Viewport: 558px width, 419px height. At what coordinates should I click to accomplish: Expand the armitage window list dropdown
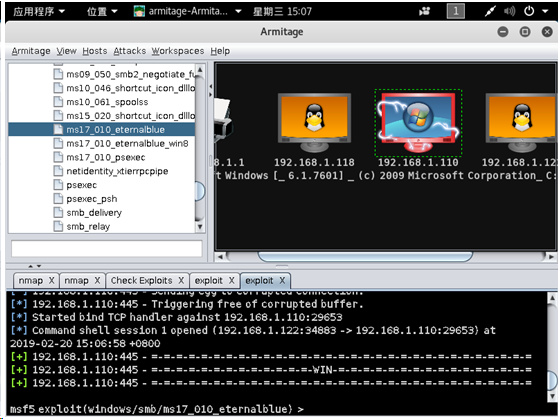click(238, 11)
